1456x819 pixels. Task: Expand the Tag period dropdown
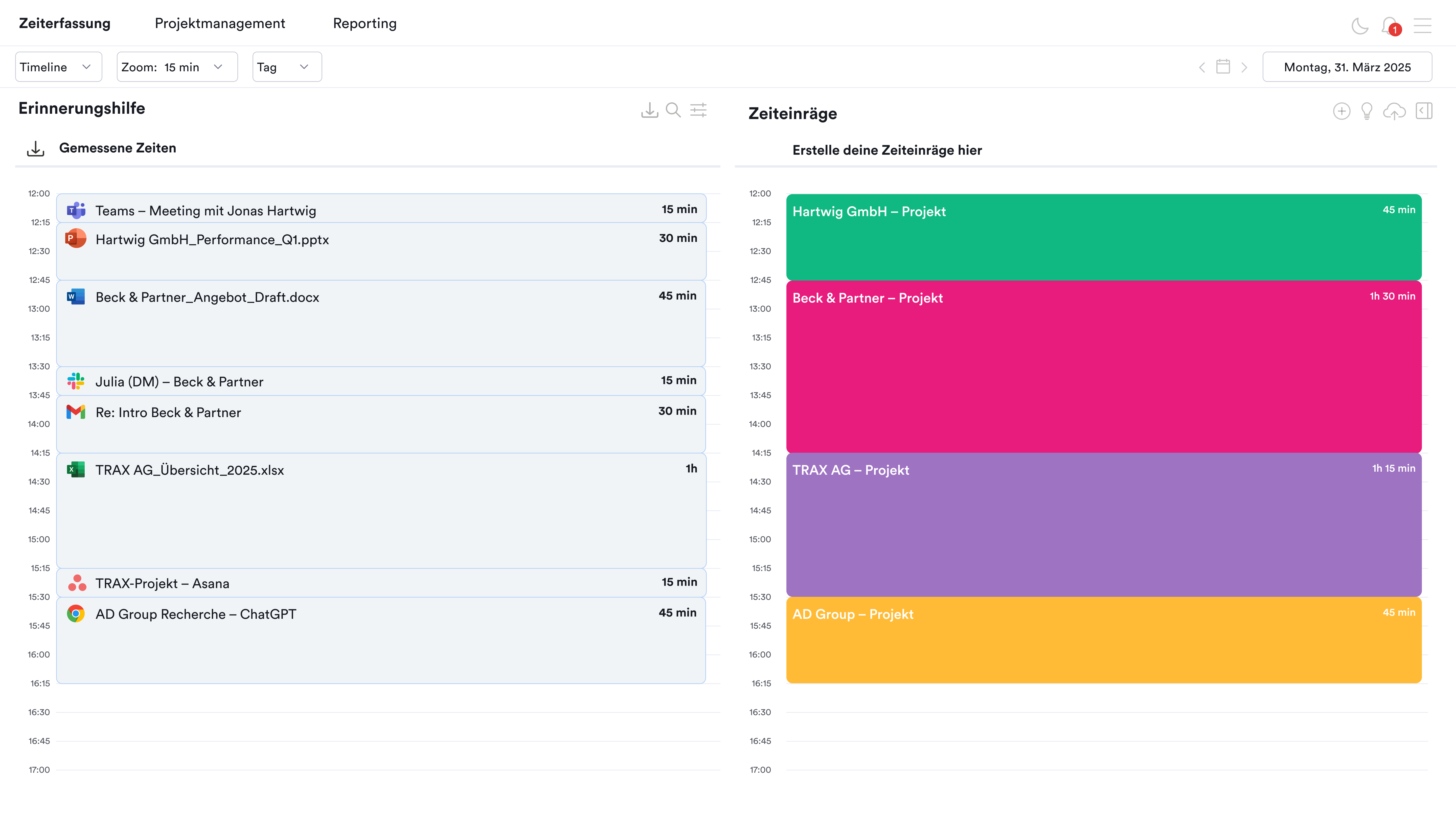tap(287, 67)
